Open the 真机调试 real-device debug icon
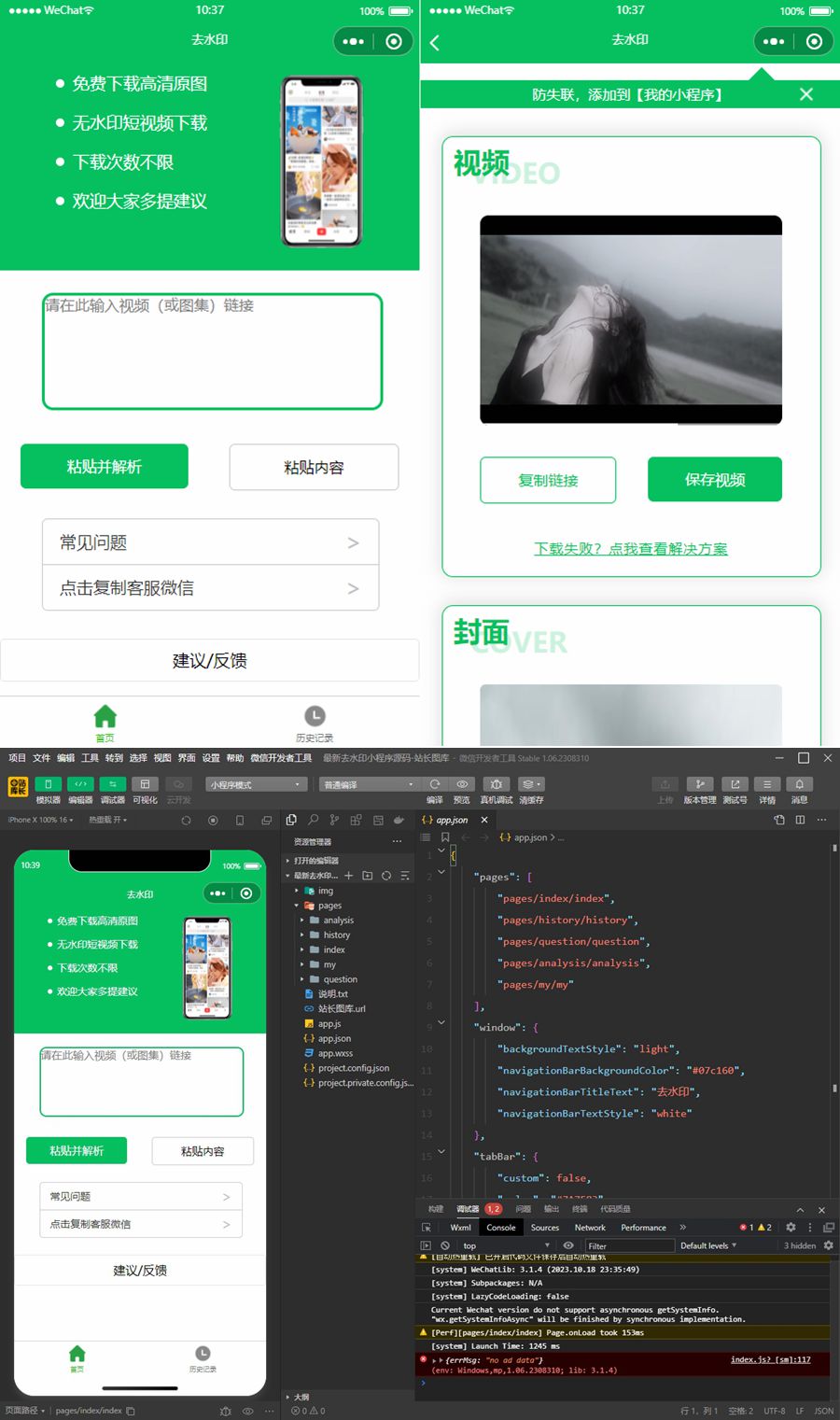 pyautogui.click(x=497, y=784)
